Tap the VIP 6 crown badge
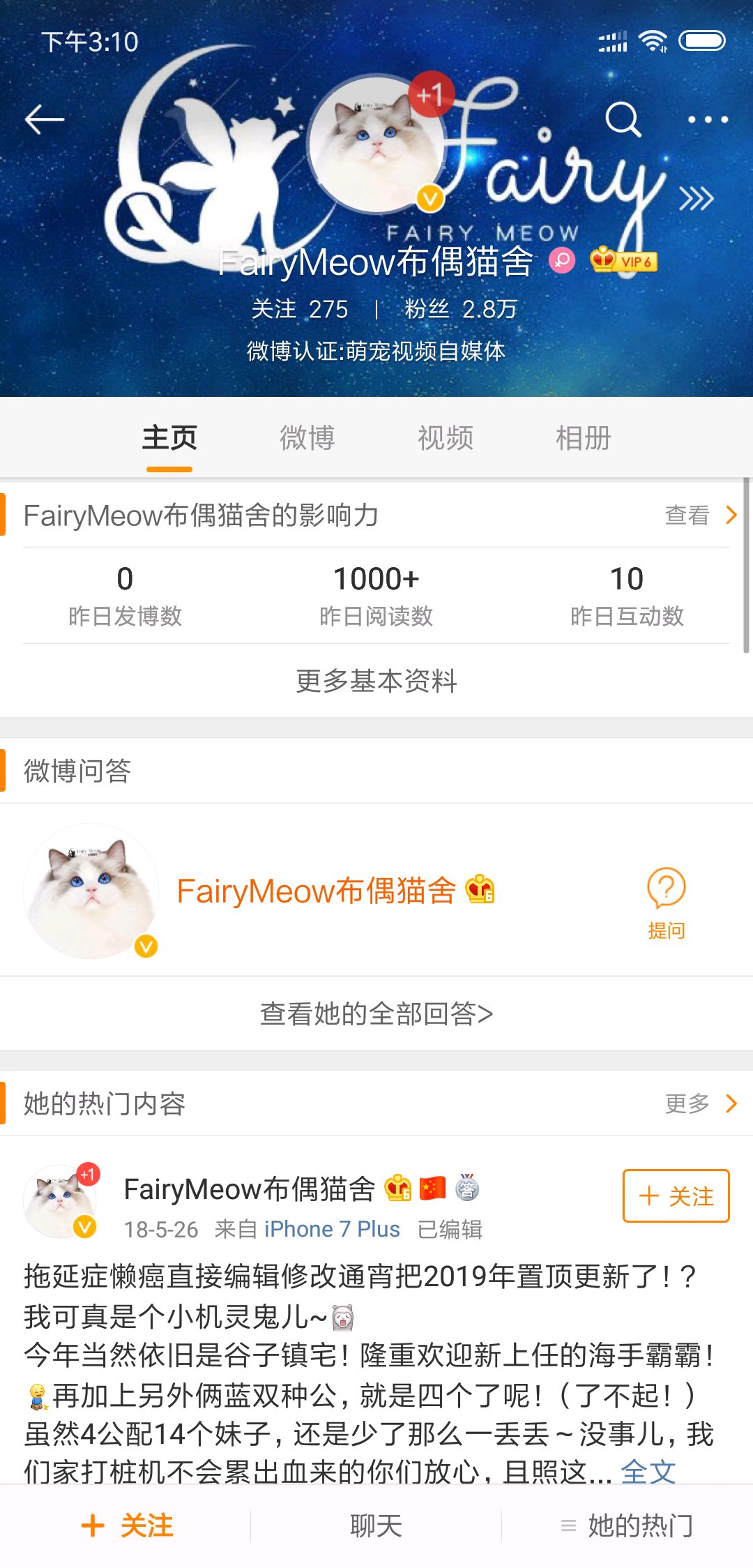Screen dimensions: 753x1568 [x=623, y=261]
